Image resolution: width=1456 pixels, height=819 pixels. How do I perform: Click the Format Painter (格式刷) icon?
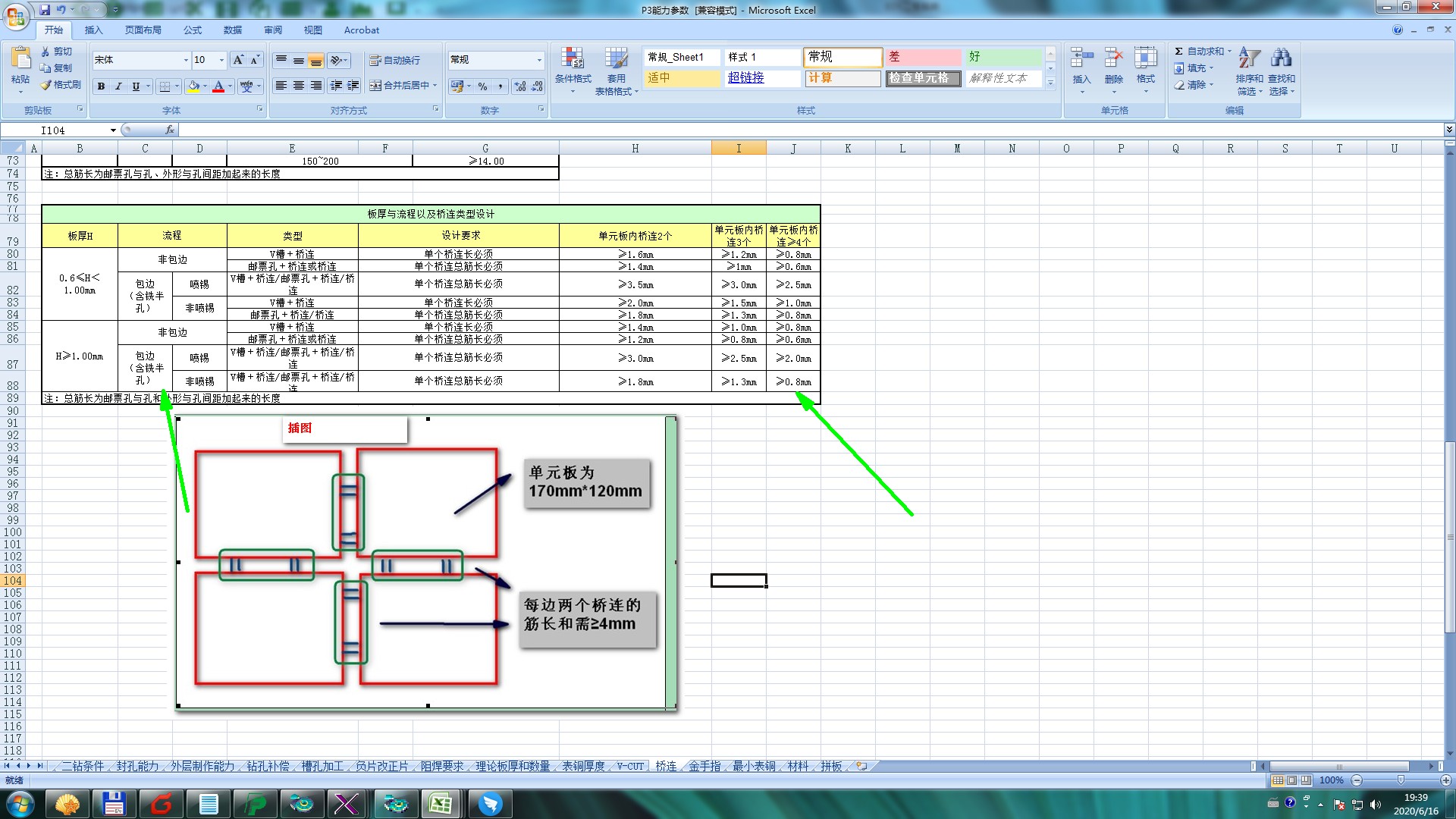(46, 85)
